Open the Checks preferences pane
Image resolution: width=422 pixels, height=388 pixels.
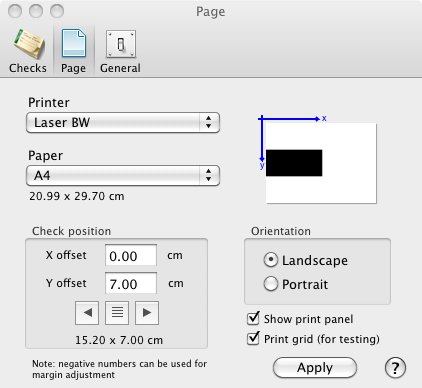click(28, 51)
